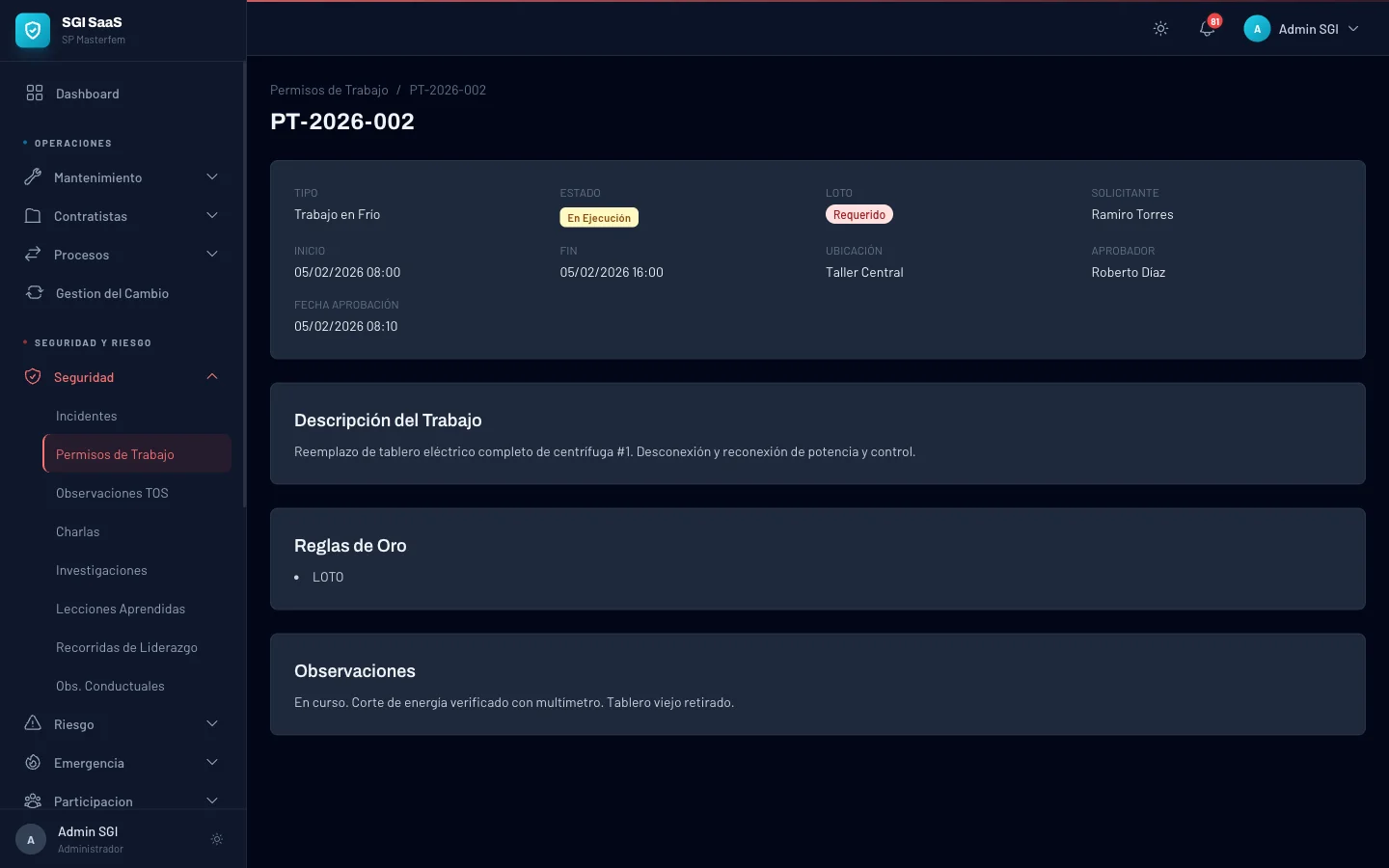Open the notifications bell
This screenshot has width=1389, height=868.
[1207, 29]
